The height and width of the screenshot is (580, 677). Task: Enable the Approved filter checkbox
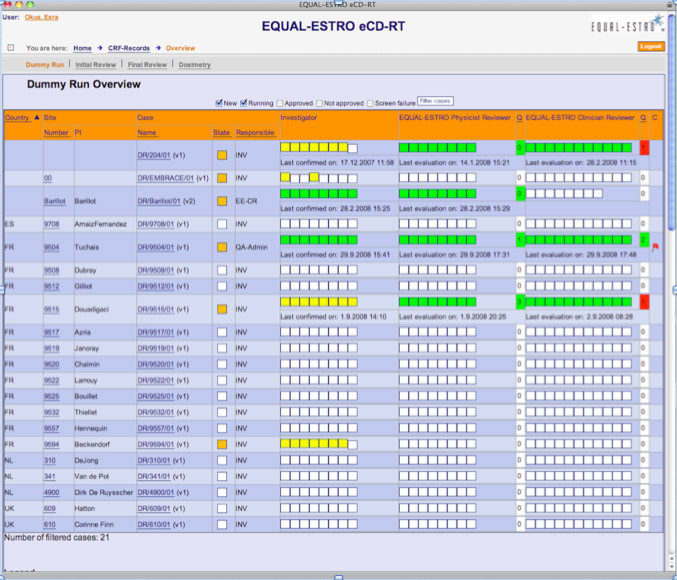click(x=280, y=103)
